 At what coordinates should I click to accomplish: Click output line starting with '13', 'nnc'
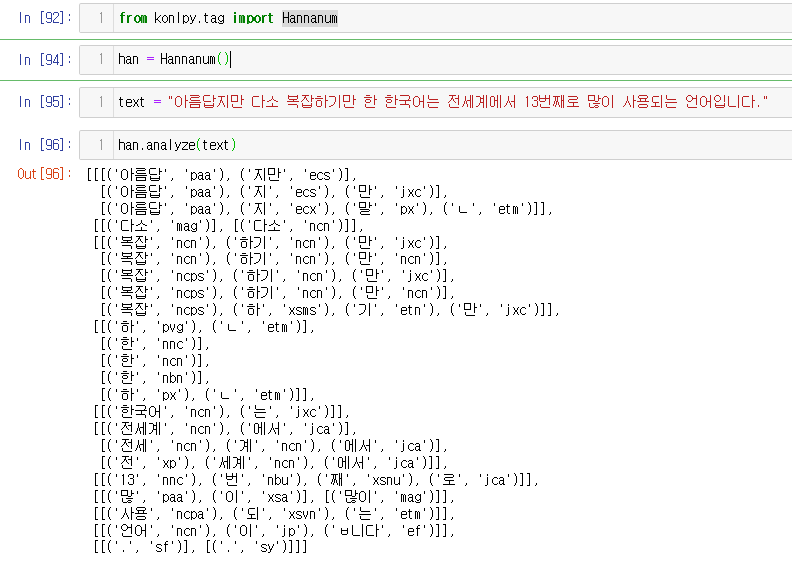316,480
